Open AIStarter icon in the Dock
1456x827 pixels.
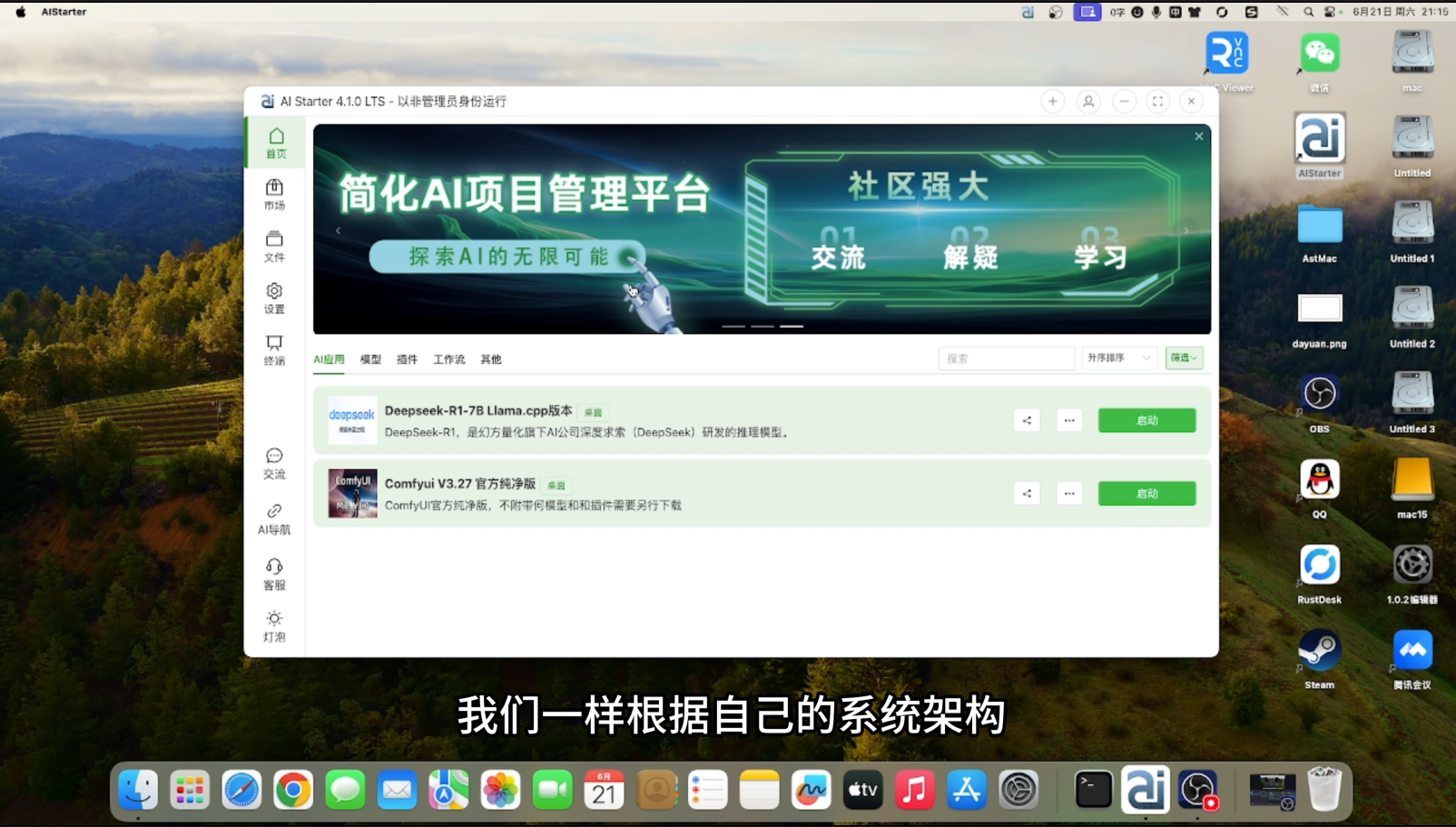(1145, 789)
